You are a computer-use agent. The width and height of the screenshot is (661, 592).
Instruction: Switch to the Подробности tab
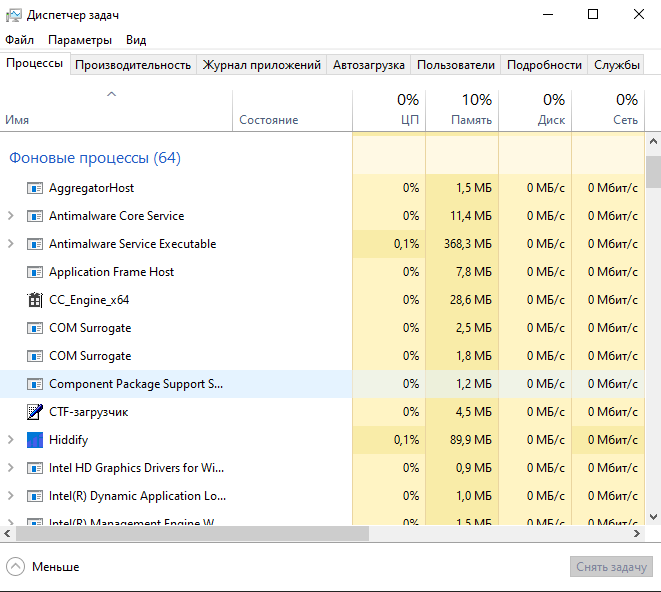pyautogui.click(x=544, y=65)
